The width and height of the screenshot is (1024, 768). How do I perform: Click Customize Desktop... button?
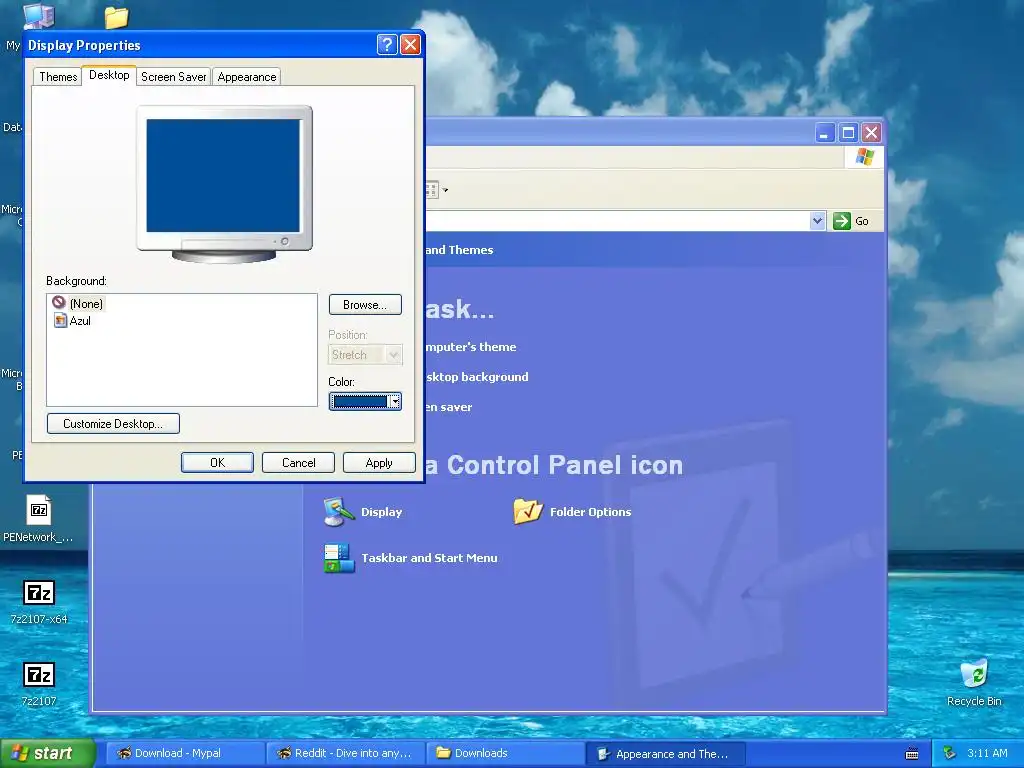[113, 424]
